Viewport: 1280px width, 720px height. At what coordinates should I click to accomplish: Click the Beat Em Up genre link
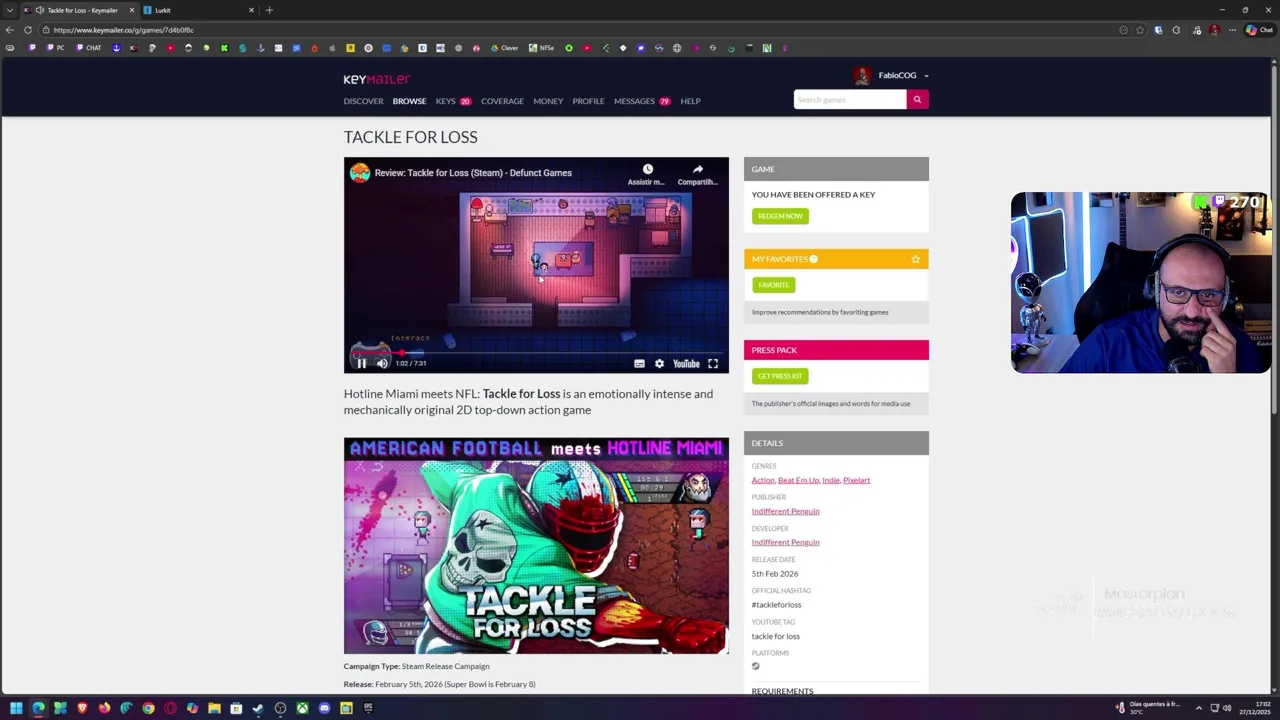click(798, 480)
